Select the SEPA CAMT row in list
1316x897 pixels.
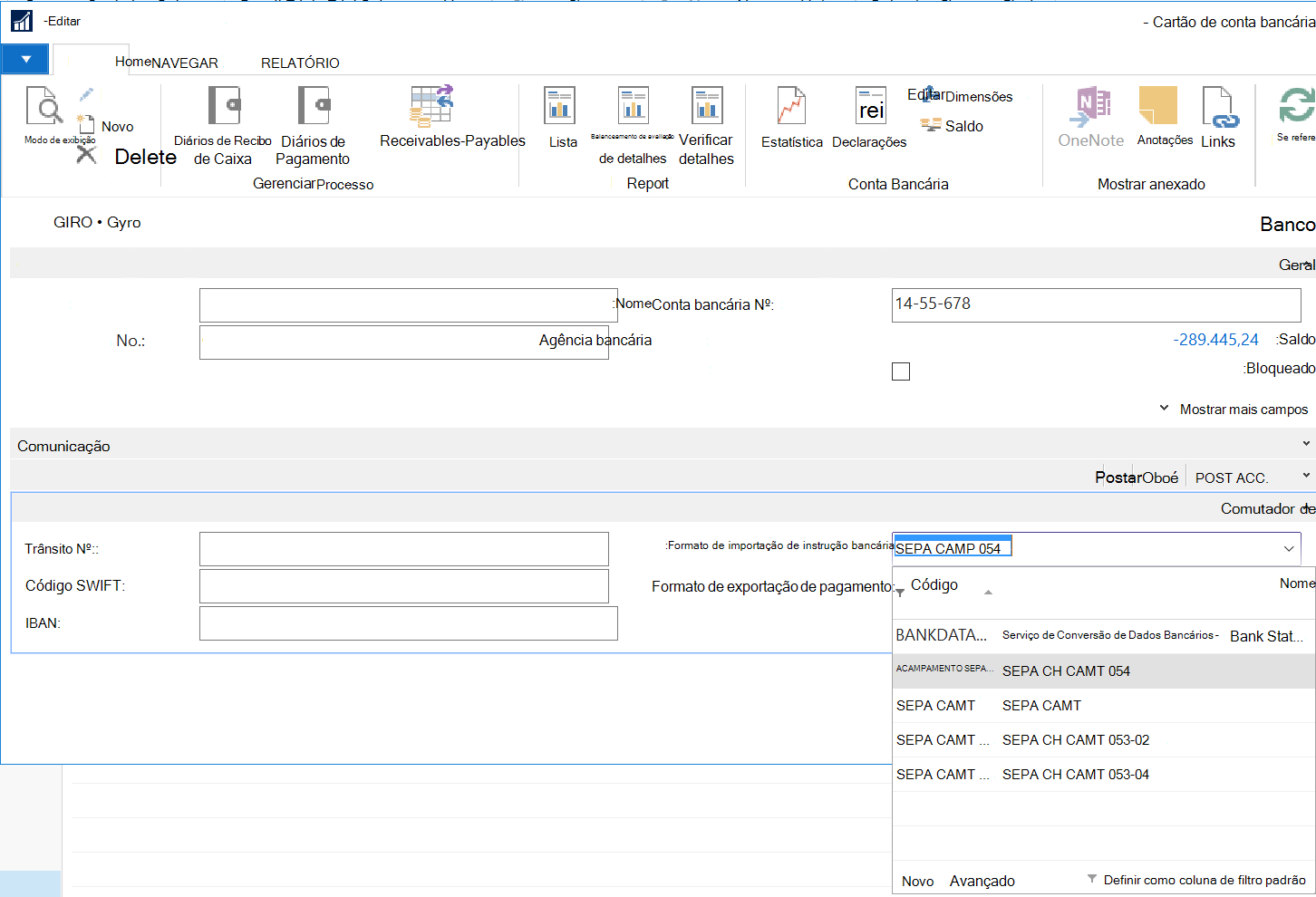tap(1104, 705)
